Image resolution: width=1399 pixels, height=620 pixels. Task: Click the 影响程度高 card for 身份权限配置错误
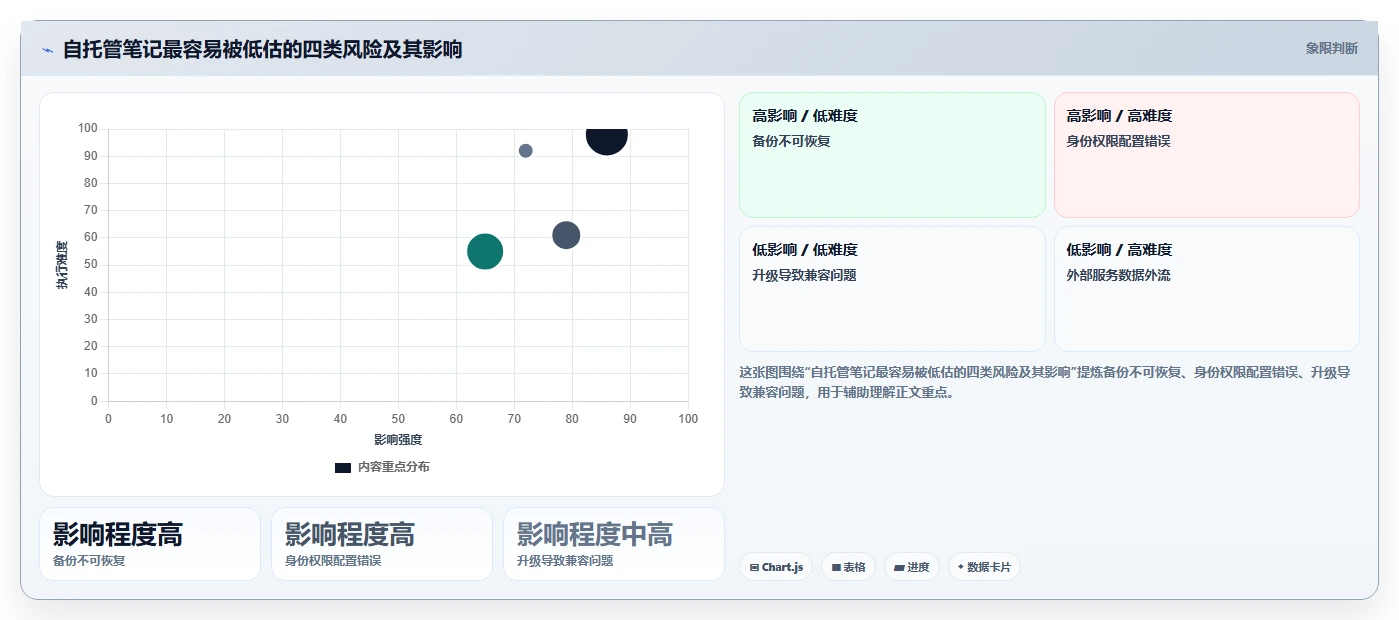point(382,544)
